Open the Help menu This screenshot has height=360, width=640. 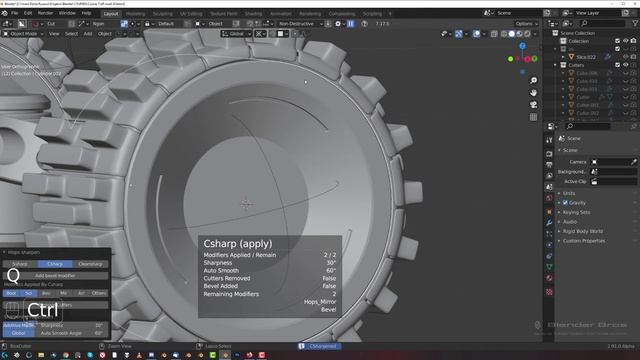point(86,13)
